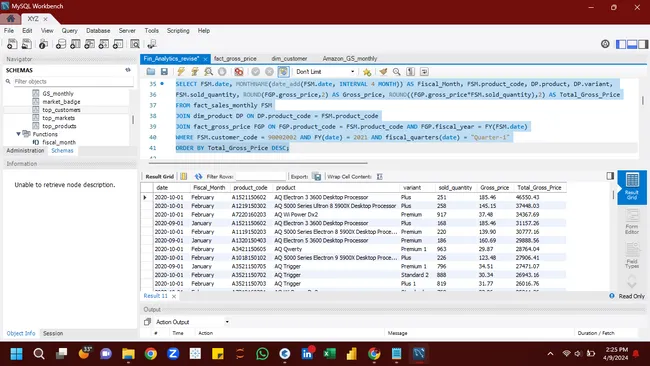This screenshot has height=366, width=650.
Task: Search table data icon in main toolbar
Action: [x=135, y=44]
